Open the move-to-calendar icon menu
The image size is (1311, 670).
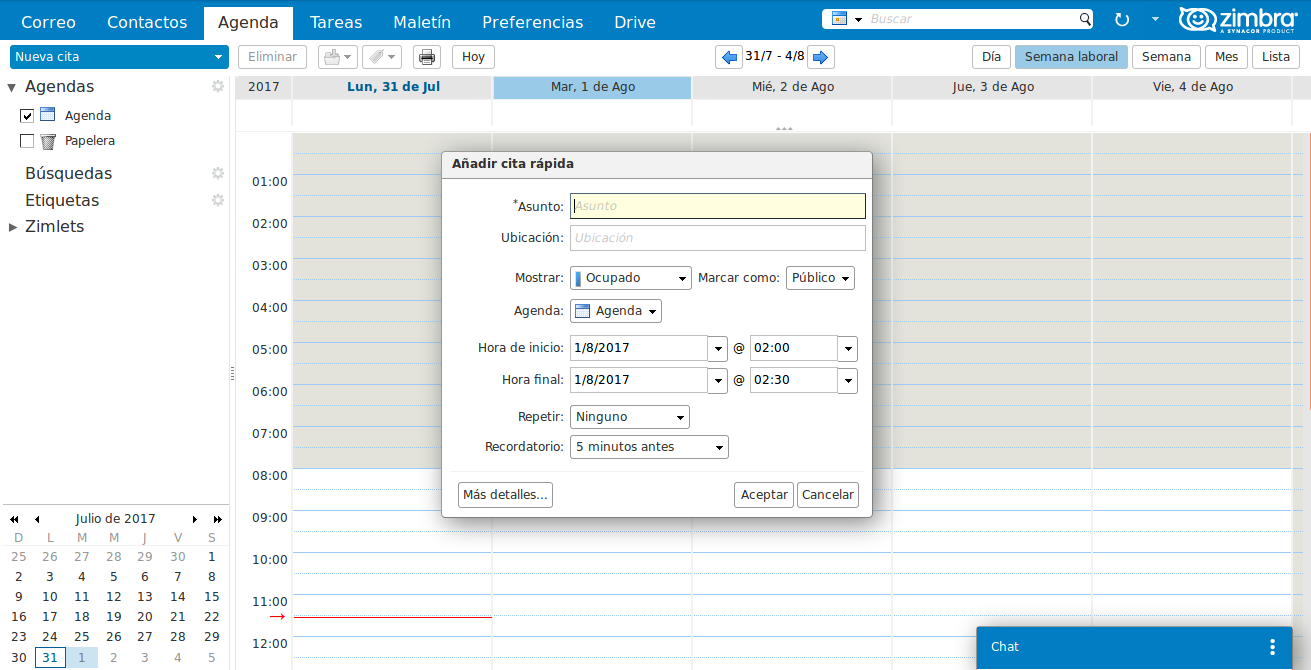coord(336,57)
